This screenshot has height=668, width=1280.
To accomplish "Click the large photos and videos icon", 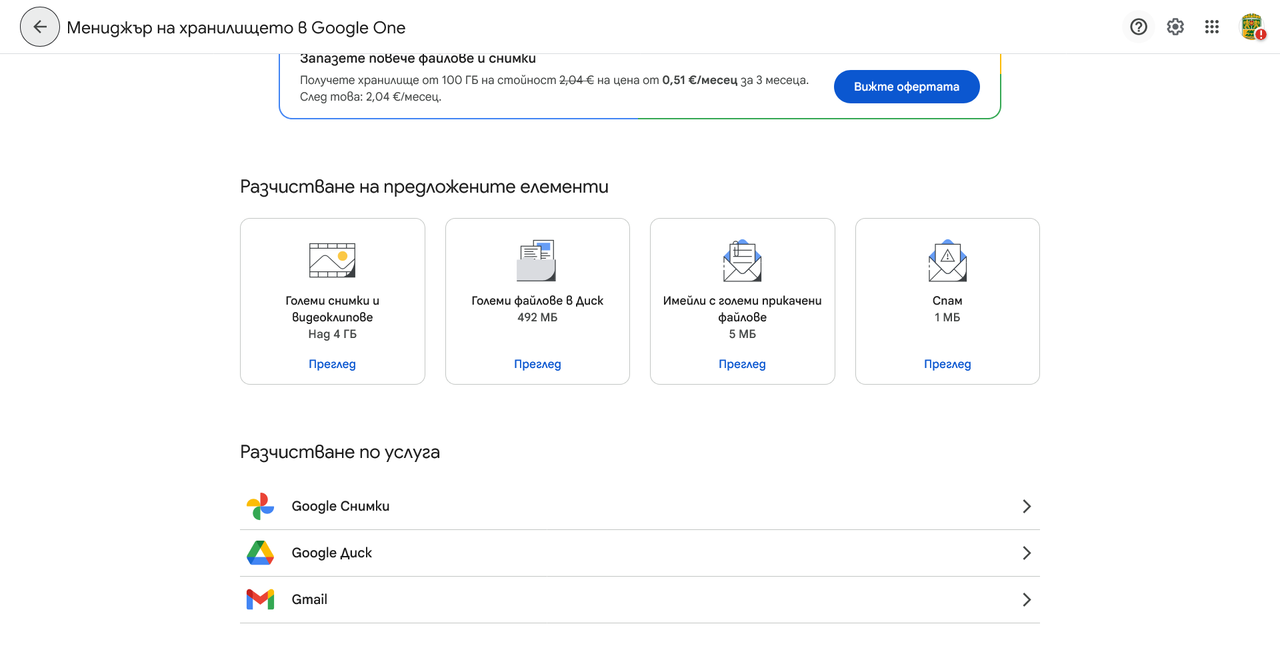I will [x=332, y=260].
